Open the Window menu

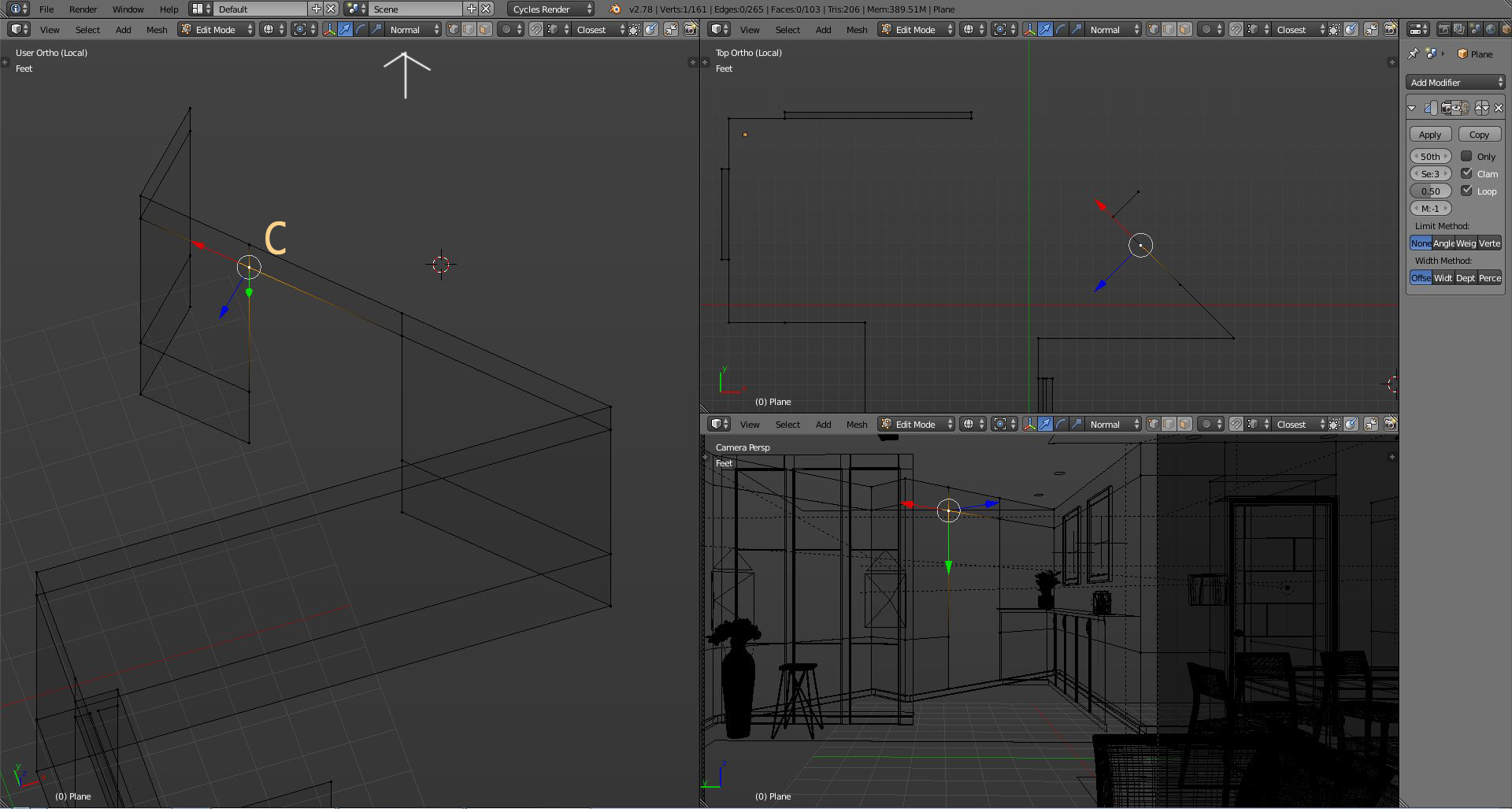128,9
